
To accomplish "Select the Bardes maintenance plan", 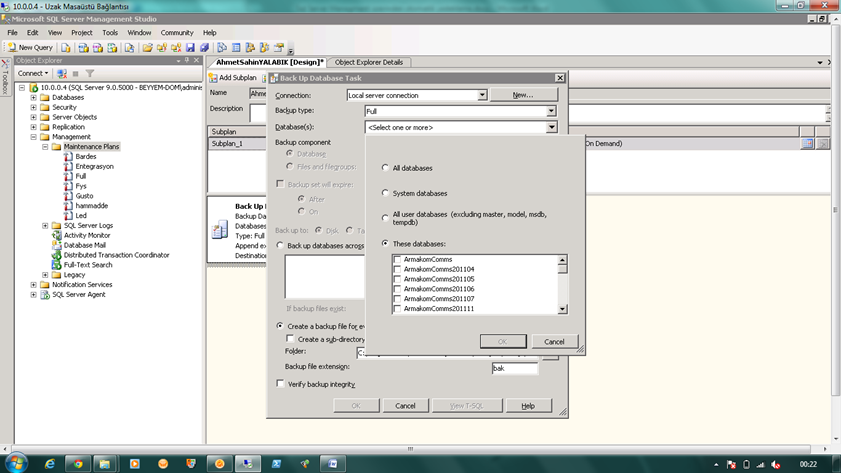I will [x=85, y=157].
